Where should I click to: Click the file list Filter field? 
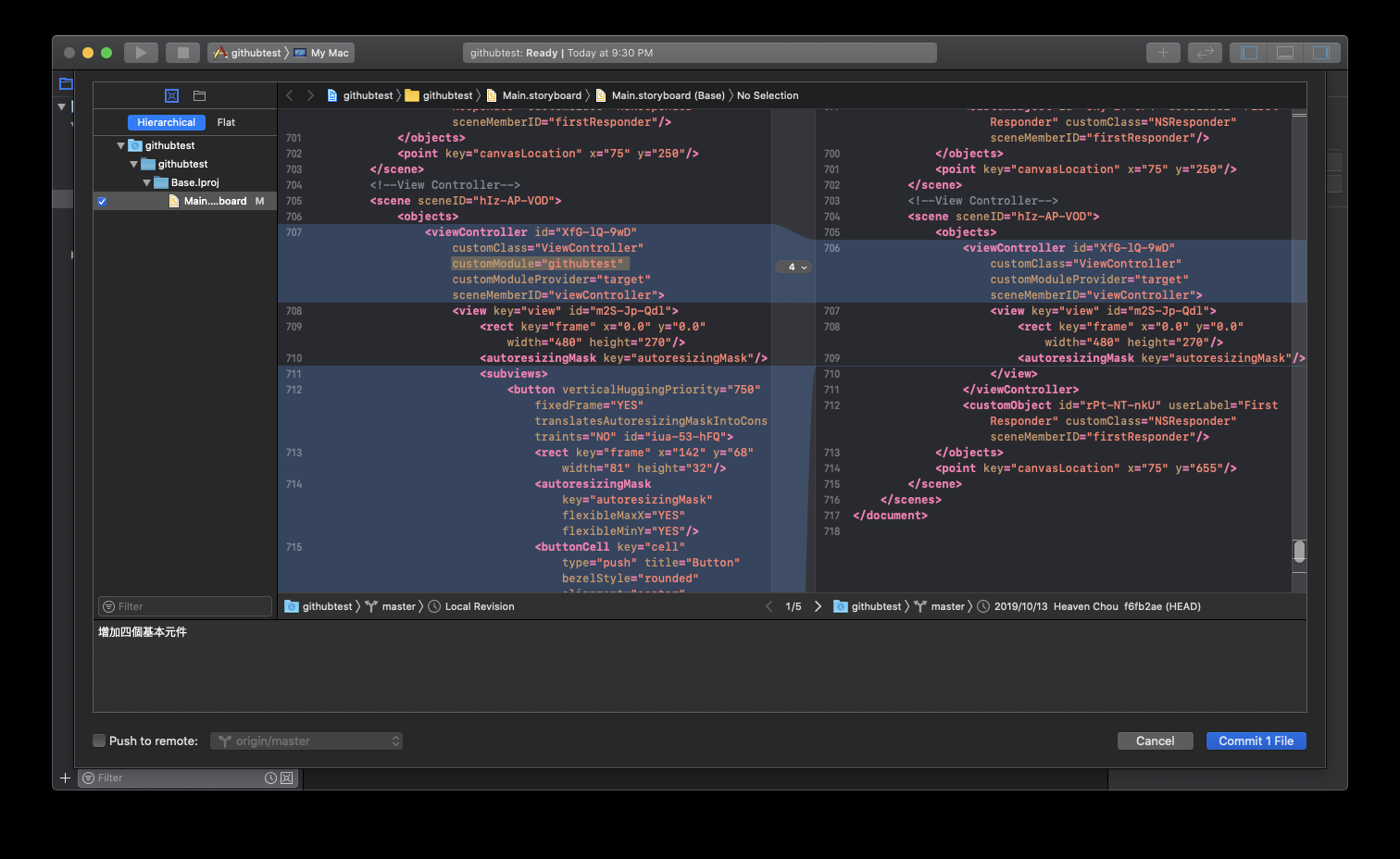click(x=185, y=606)
